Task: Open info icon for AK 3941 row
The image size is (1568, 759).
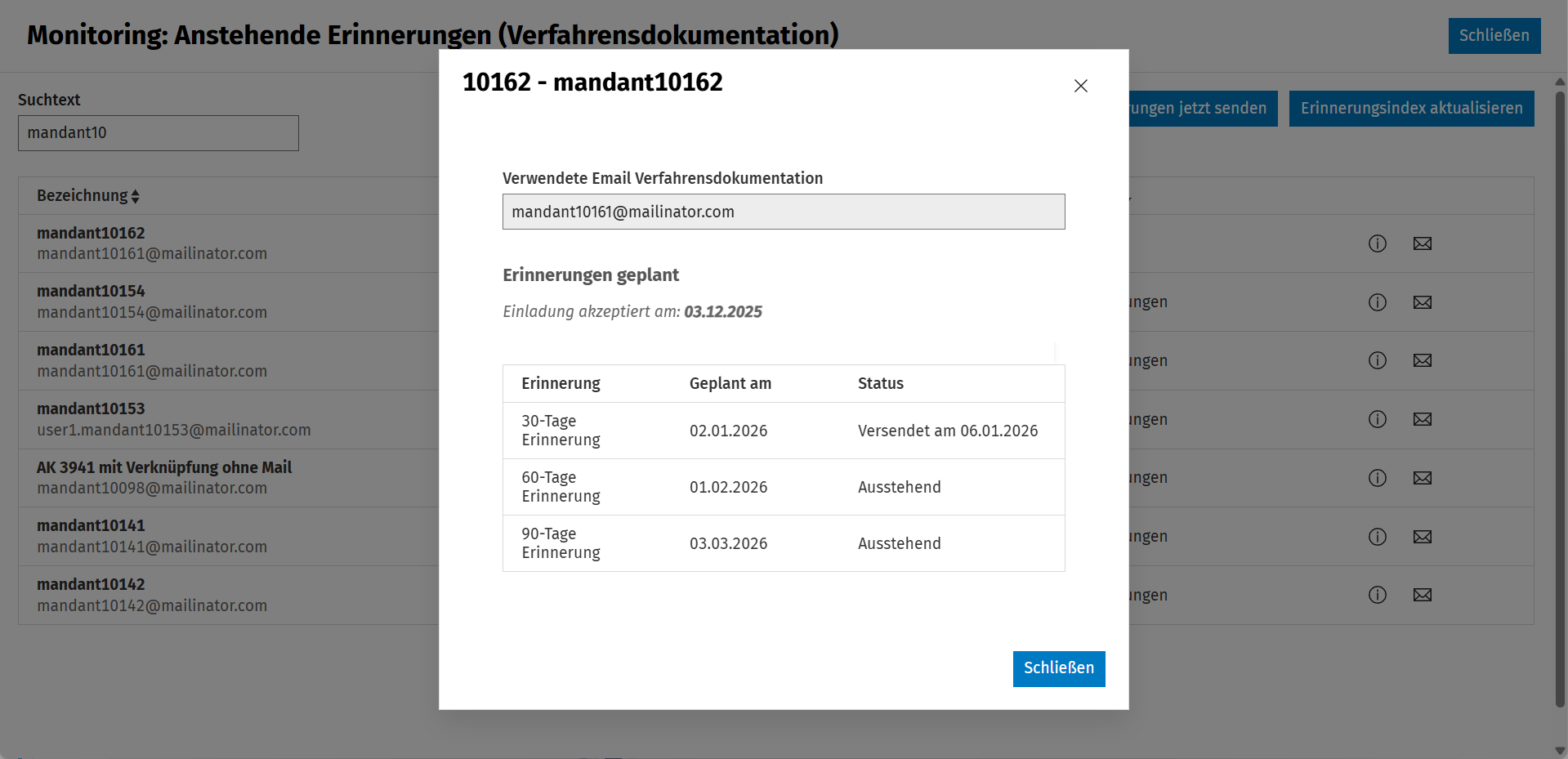Action: [x=1378, y=478]
